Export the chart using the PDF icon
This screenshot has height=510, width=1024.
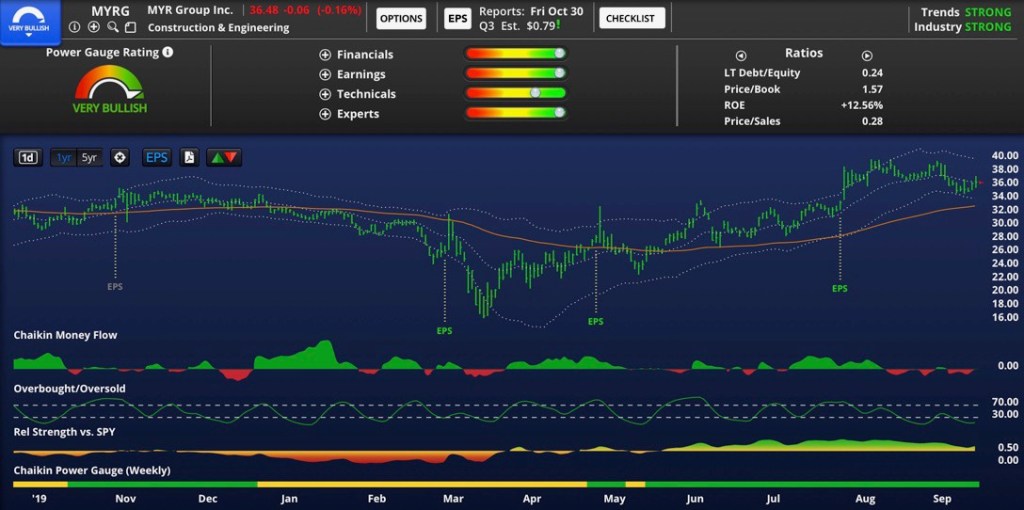(189, 157)
